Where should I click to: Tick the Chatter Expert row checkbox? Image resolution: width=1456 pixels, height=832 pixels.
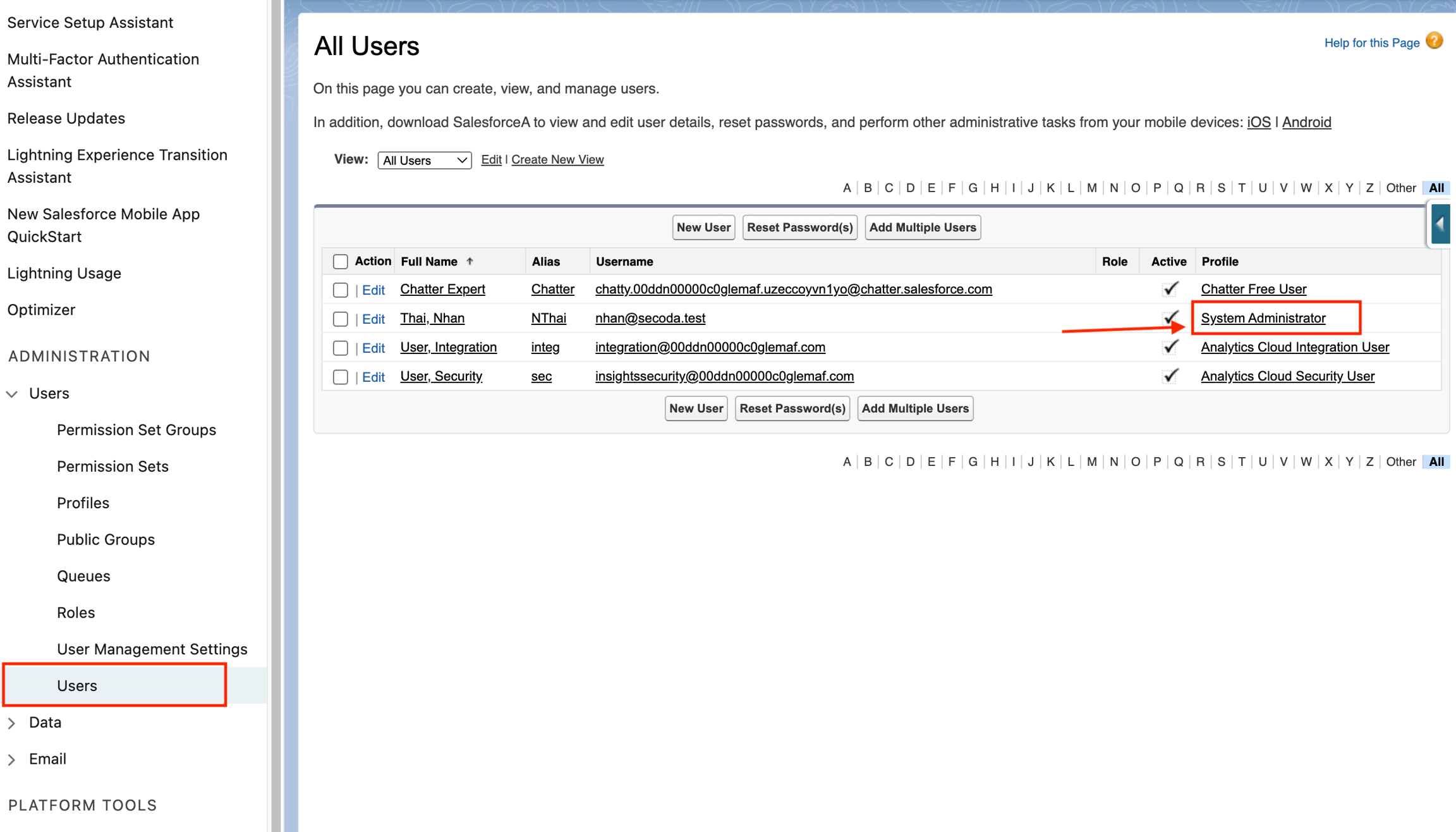coord(340,290)
